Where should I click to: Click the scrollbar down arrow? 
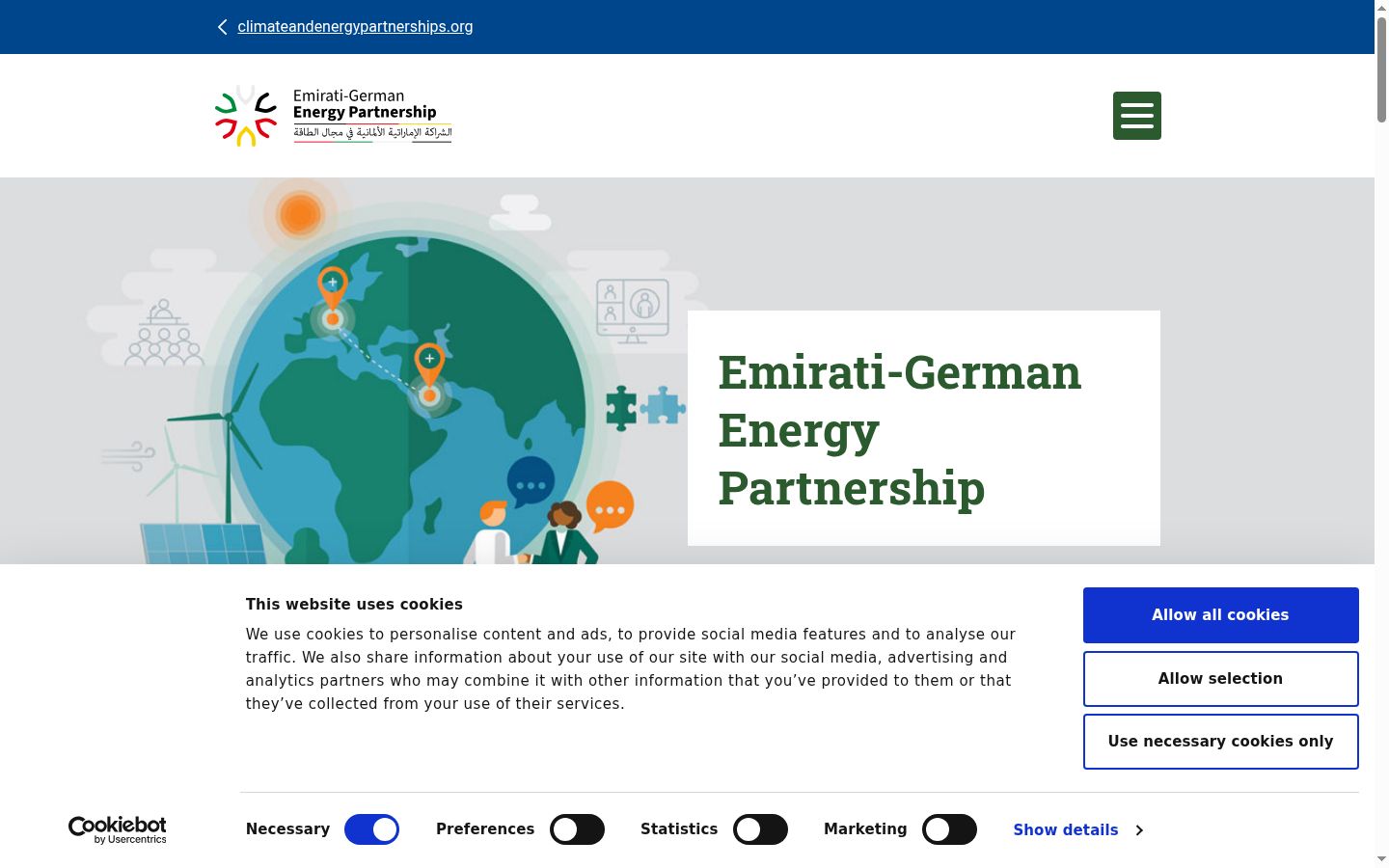[x=1381, y=859]
